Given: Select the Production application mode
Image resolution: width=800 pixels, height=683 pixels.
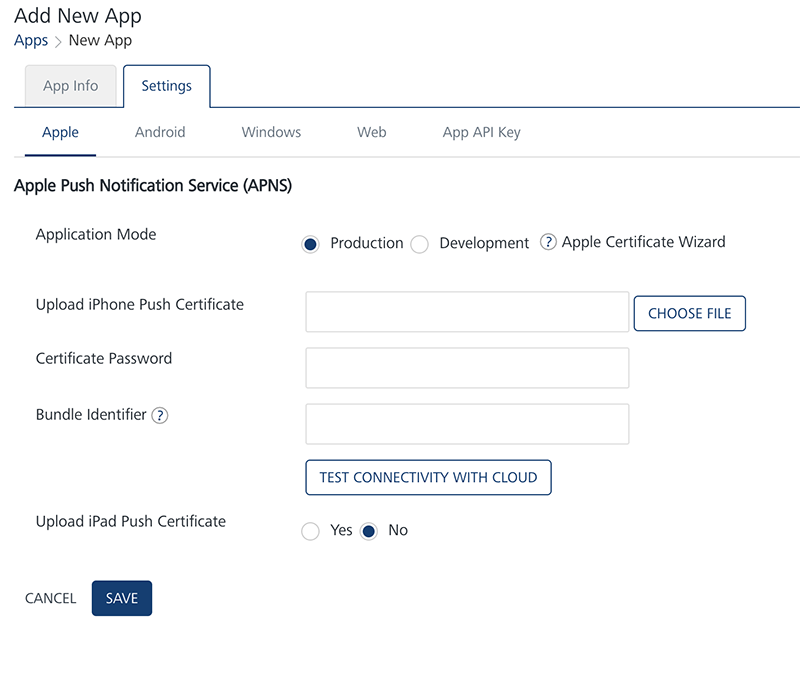Looking at the screenshot, I should coord(311,244).
